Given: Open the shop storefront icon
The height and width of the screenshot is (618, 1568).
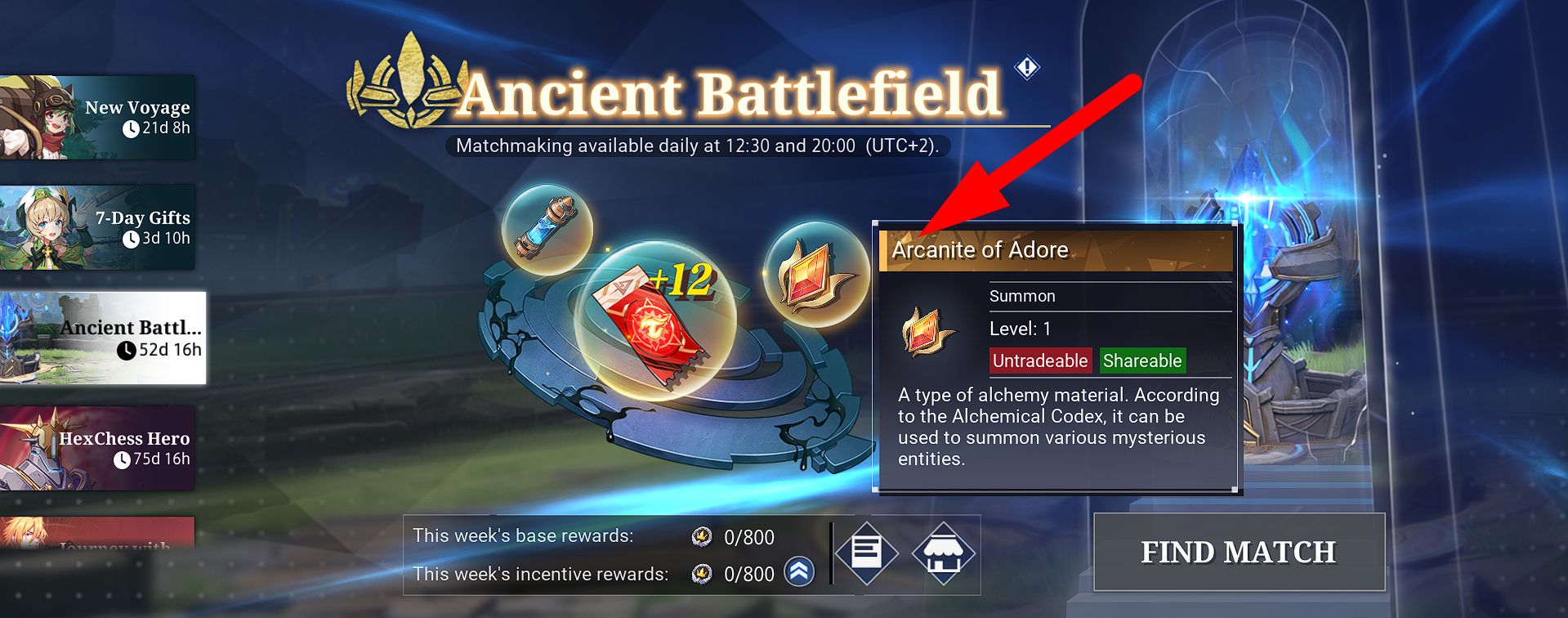Looking at the screenshot, I should pyautogui.click(x=944, y=553).
